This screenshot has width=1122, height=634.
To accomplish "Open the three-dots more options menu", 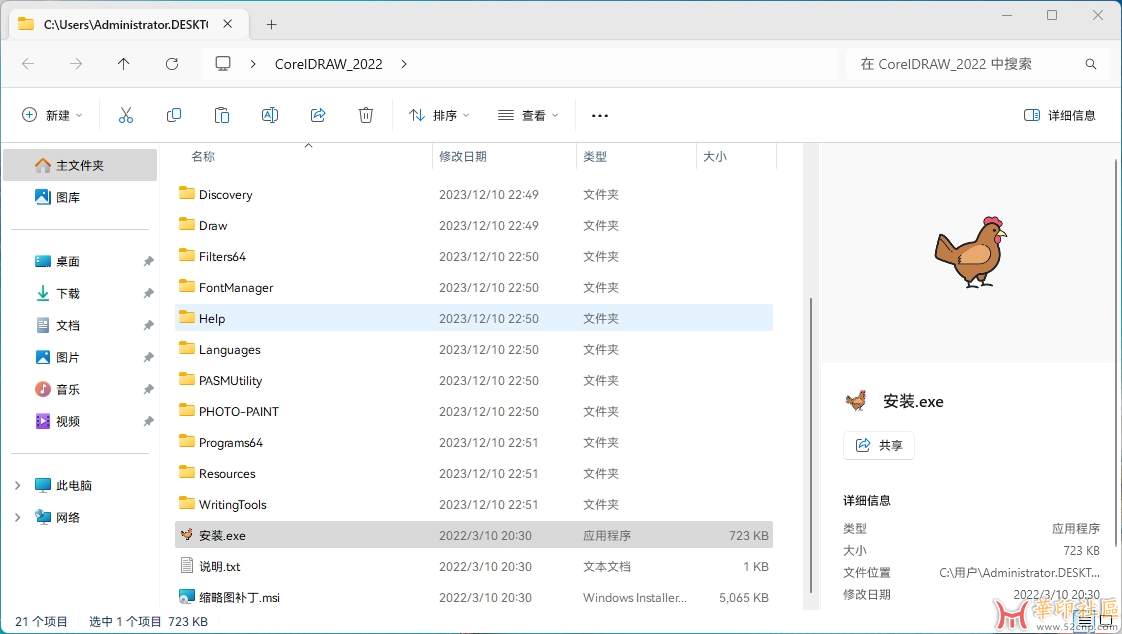I will pyautogui.click(x=600, y=115).
